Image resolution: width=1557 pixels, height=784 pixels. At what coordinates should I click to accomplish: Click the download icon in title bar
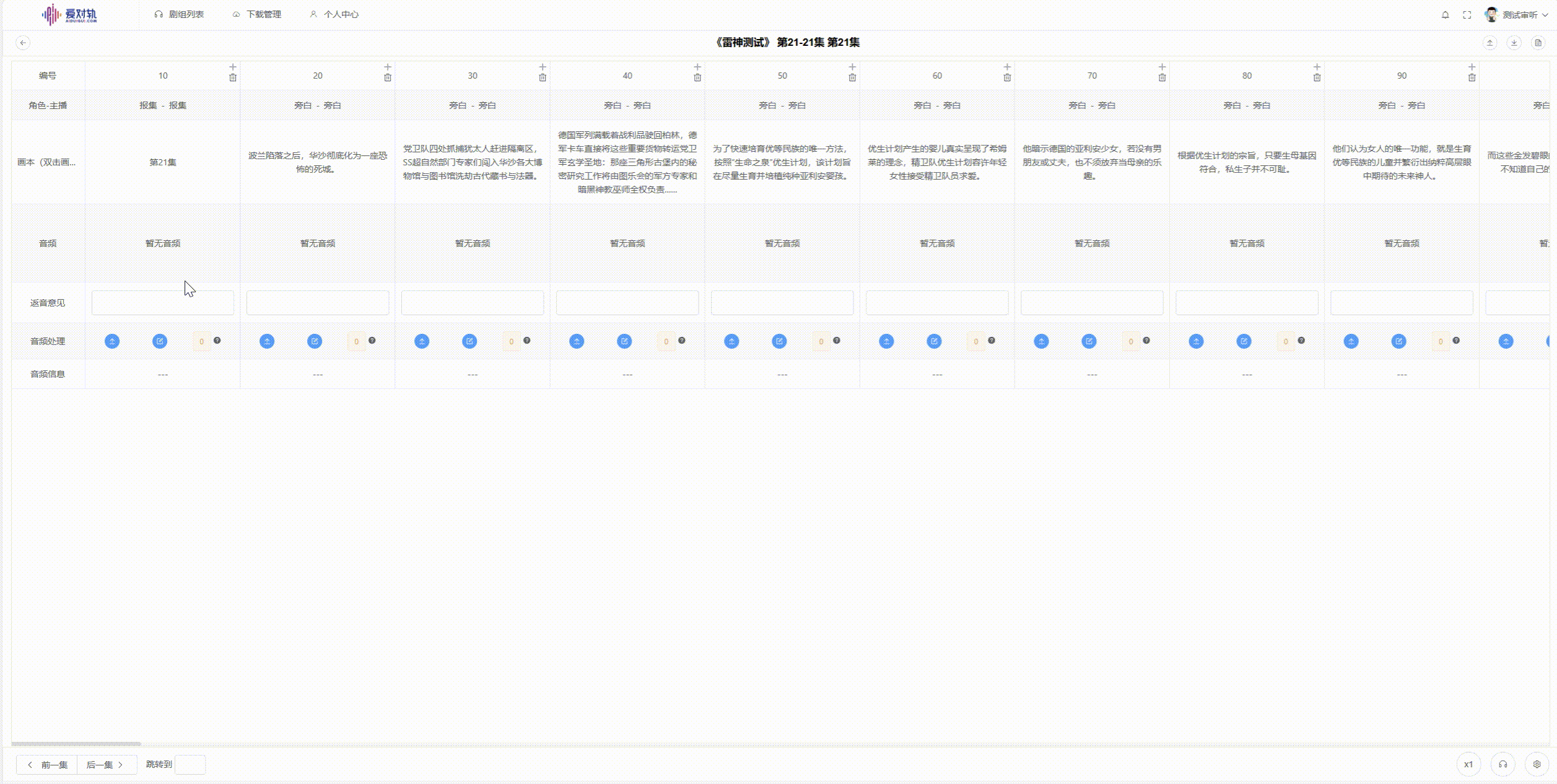click(1514, 43)
